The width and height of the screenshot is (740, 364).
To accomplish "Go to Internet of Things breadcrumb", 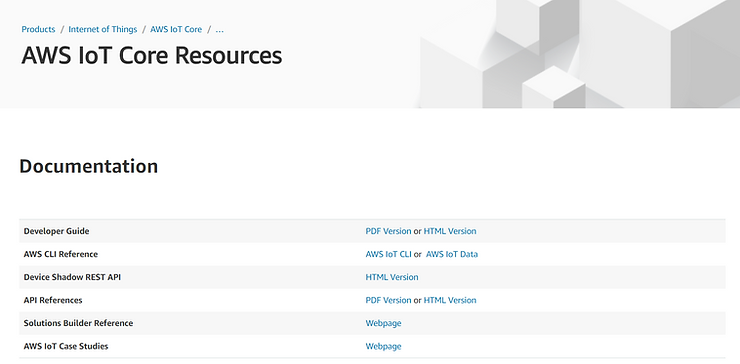I will (103, 29).
